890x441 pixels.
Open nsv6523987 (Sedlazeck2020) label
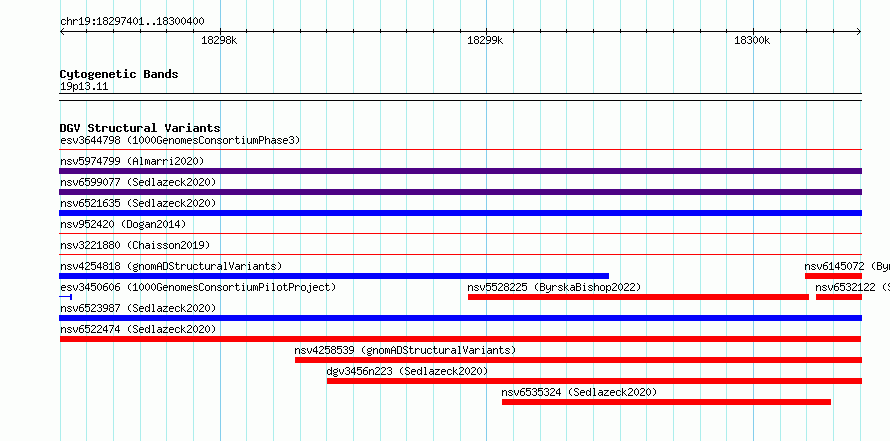click(x=138, y=308)
